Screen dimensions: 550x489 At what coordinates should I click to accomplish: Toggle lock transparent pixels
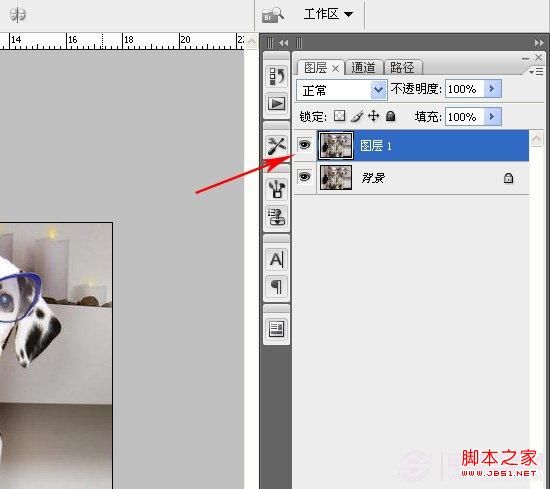tap(339, 116)
